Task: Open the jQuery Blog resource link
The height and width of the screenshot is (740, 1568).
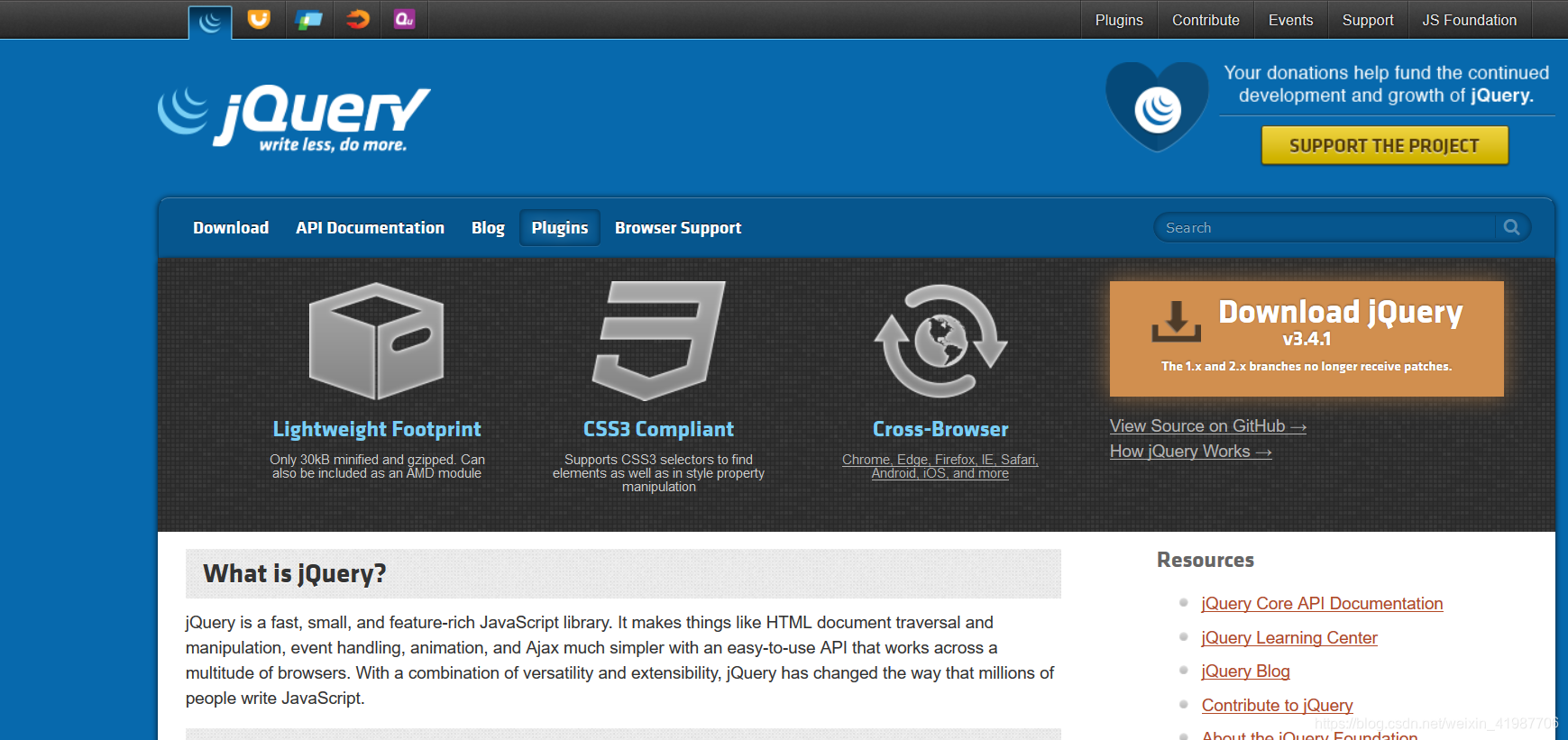Action: [x=1245, y=671]
